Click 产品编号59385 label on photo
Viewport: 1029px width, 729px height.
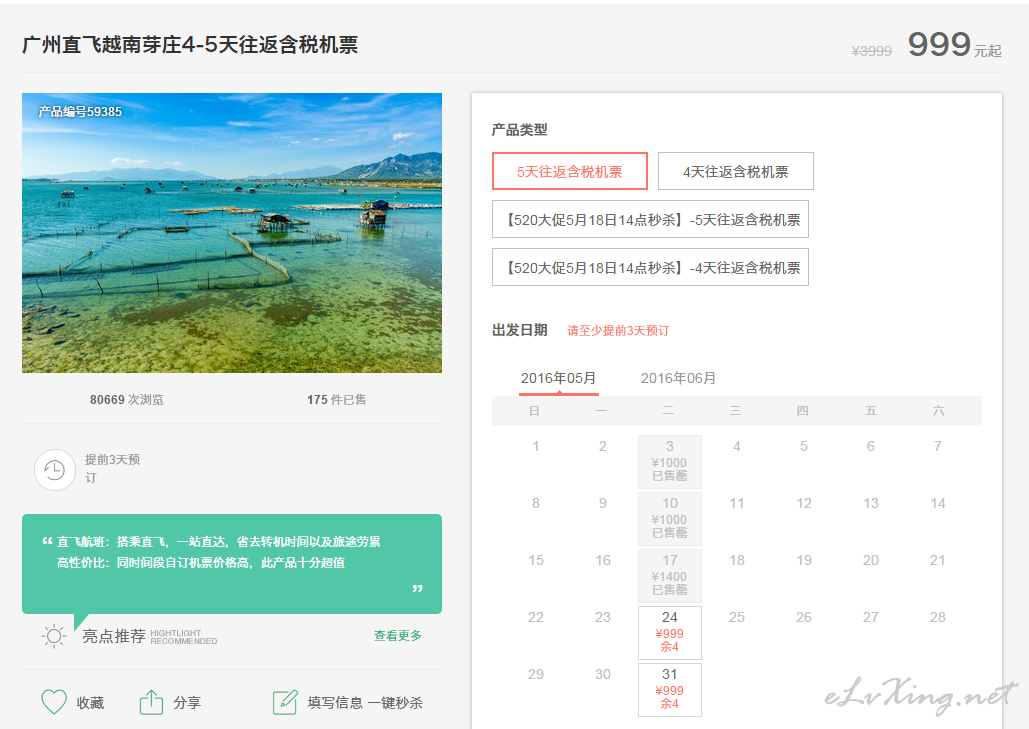point(80,112)
